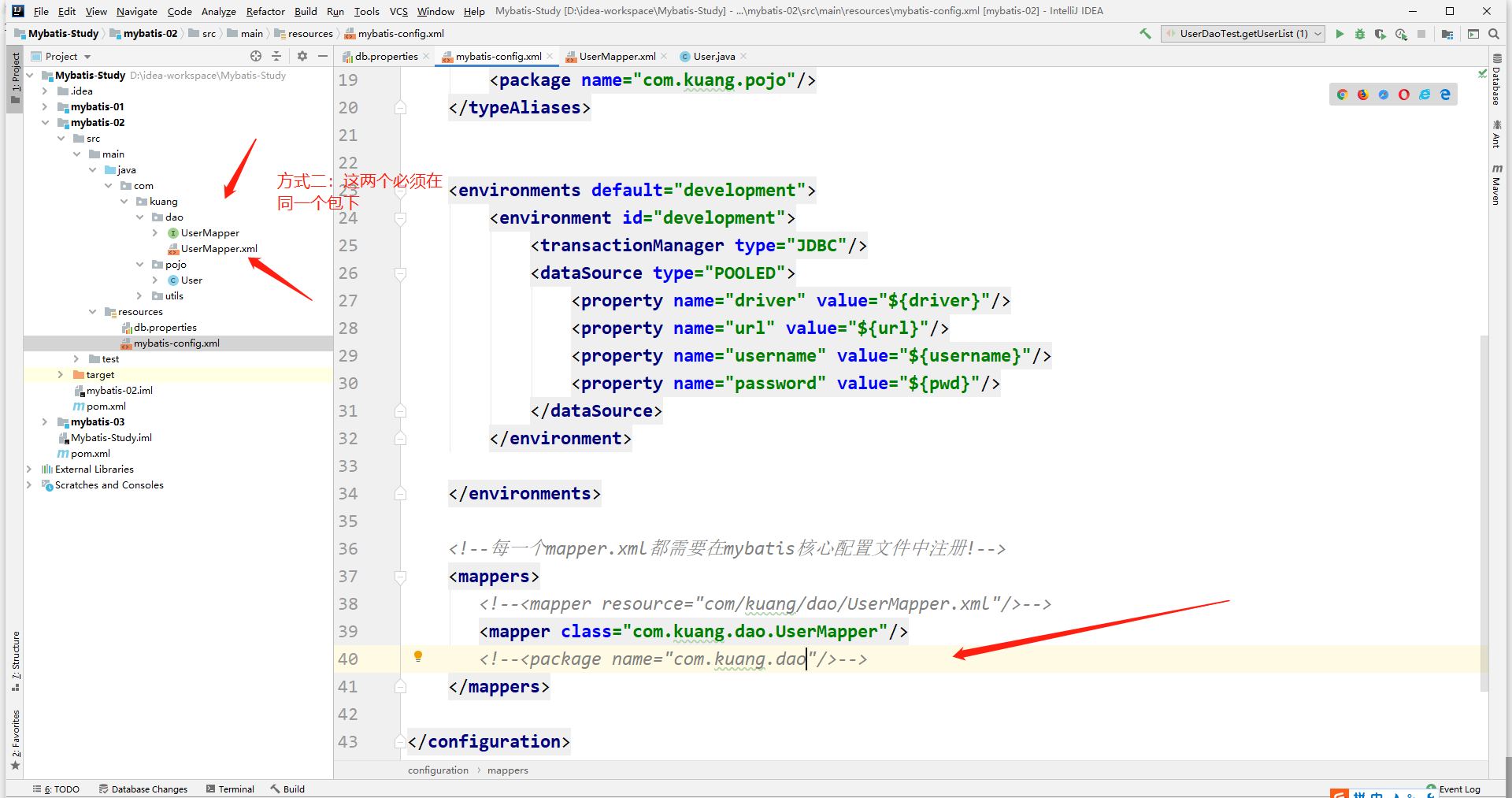This screenshot has width=1512, height=798.
Task: Open the VCS menu
Action: tap(398, 11)
